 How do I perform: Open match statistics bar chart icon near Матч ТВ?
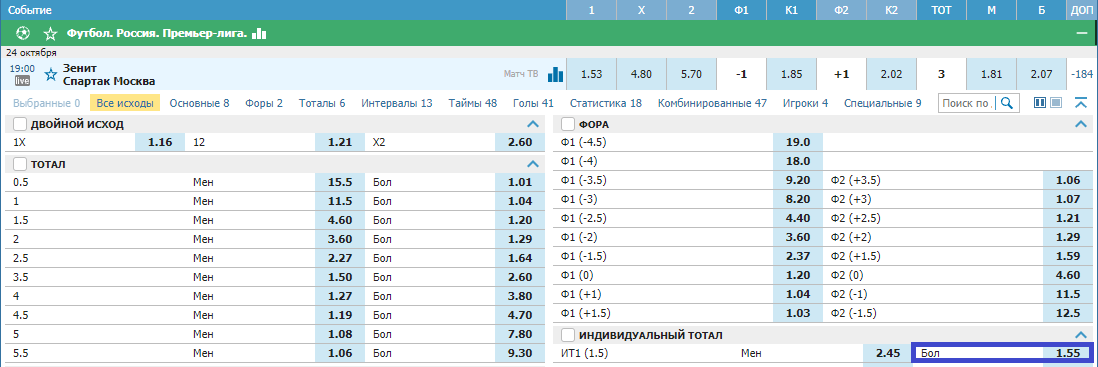[555, 74]
